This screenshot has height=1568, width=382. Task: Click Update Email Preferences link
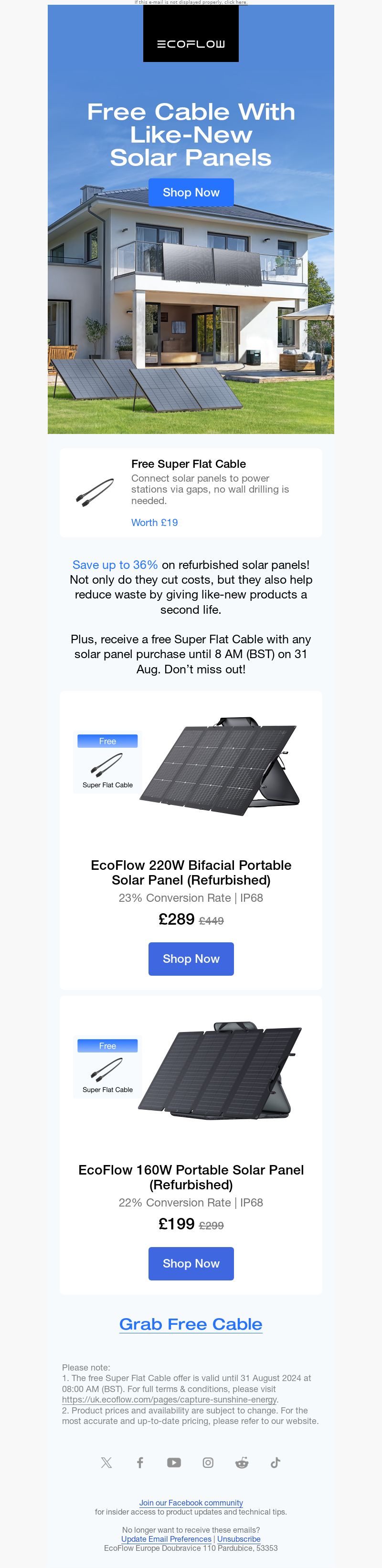166,1539
